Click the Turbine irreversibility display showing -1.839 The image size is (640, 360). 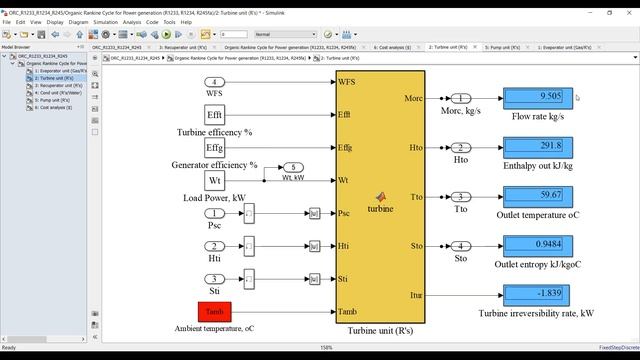click(x=536, y=295)
